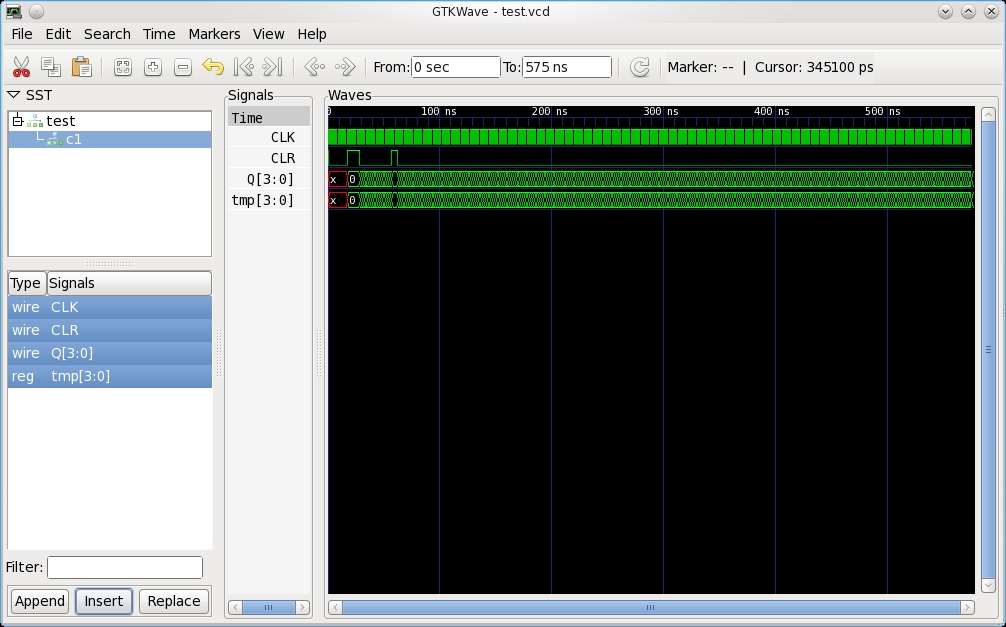The image size is (1006, 627).
Task: Select CLR in the Signals pane
Action: click(269, 159)
